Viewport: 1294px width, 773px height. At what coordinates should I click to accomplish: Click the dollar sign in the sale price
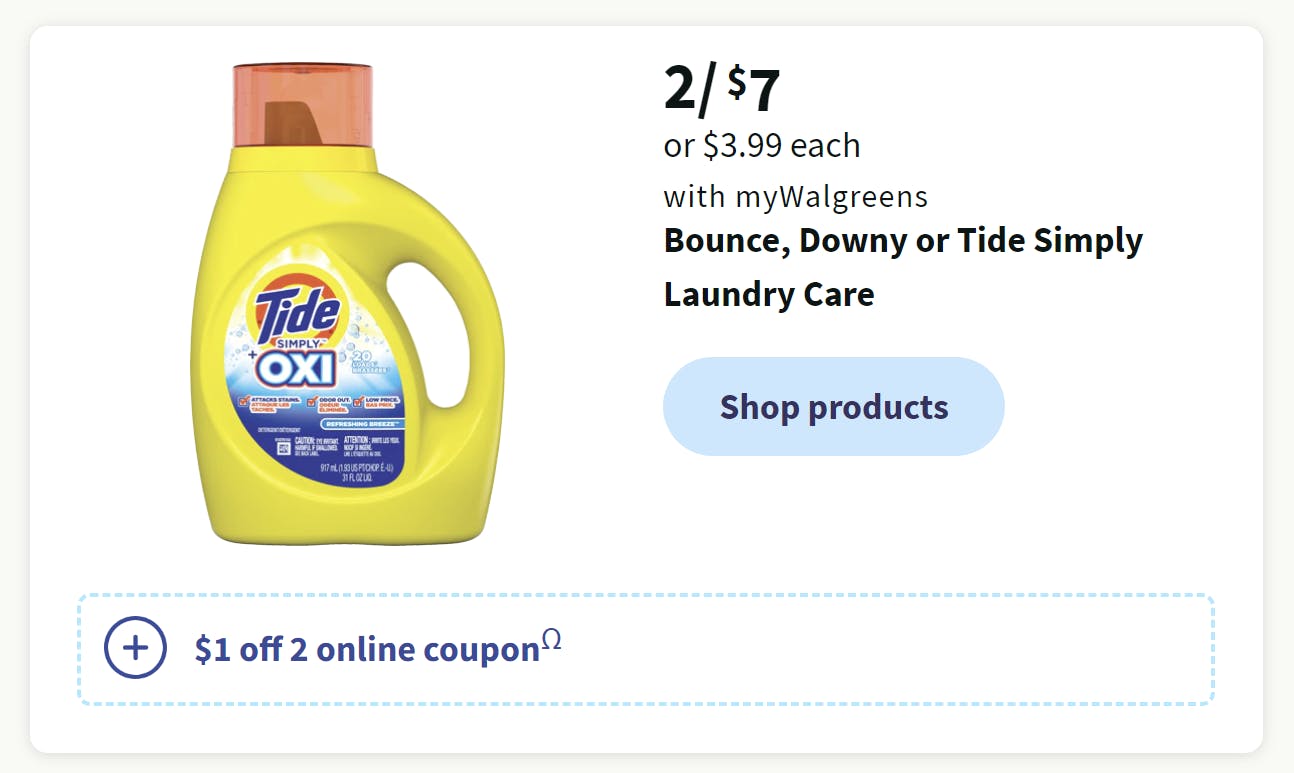[736, 82]
